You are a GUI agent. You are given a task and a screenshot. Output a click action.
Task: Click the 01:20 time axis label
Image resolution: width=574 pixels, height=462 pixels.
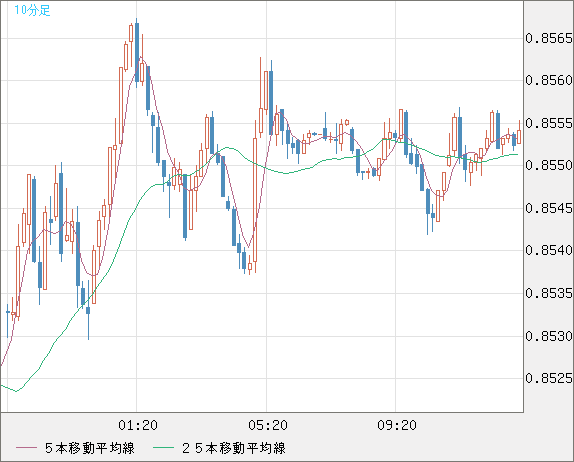point(138,425)
